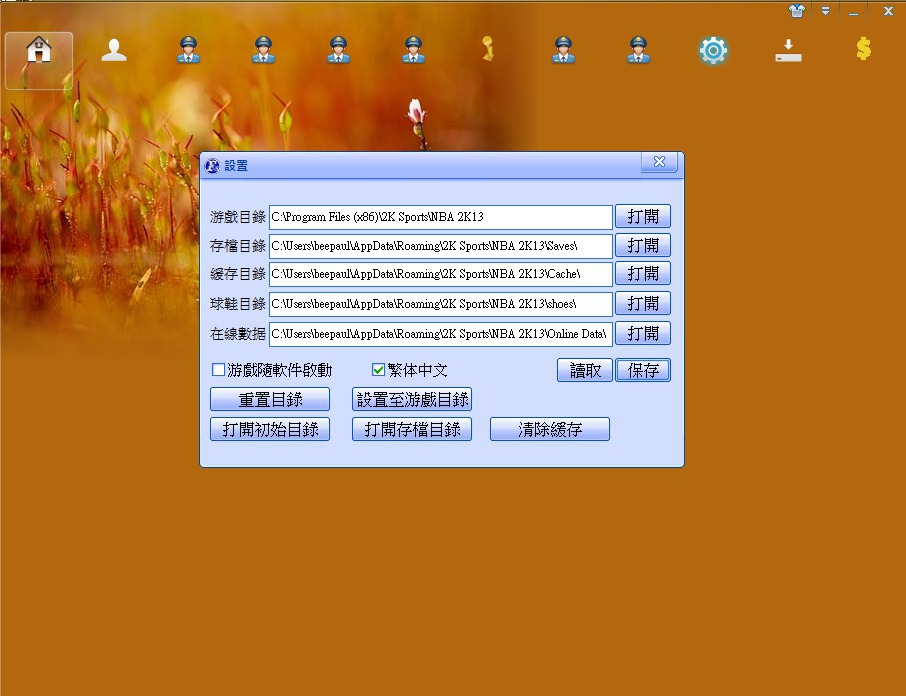Uncheck the 繁体中文 checkbox
Viewport: 906px width, 696px height.
point(379,370)
